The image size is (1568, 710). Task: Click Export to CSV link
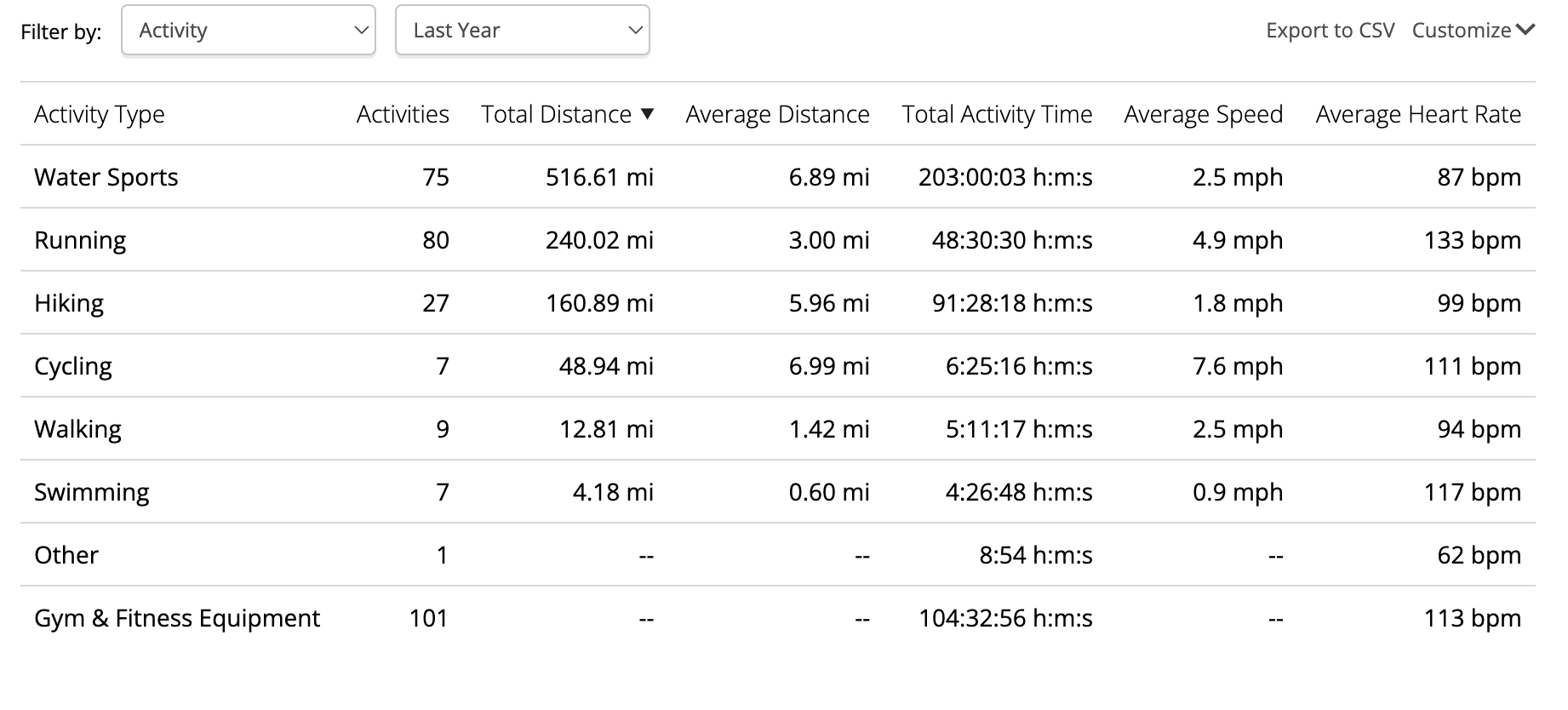[1331, 31]
